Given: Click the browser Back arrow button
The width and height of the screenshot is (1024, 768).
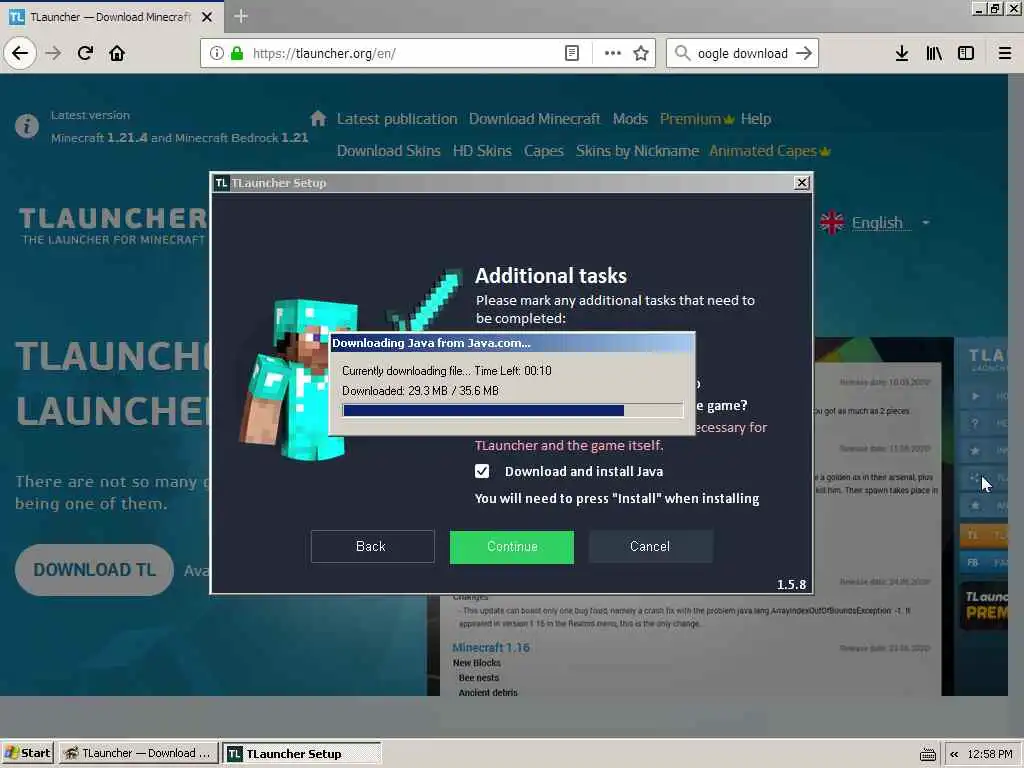Looking at the screenshot, I should tap(20, 53).
